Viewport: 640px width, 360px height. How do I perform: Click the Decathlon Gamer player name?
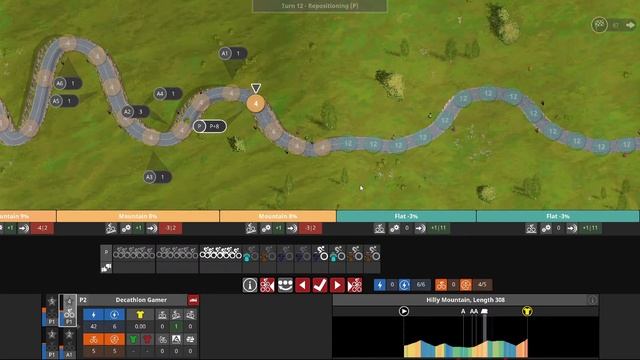click(141, 300)
